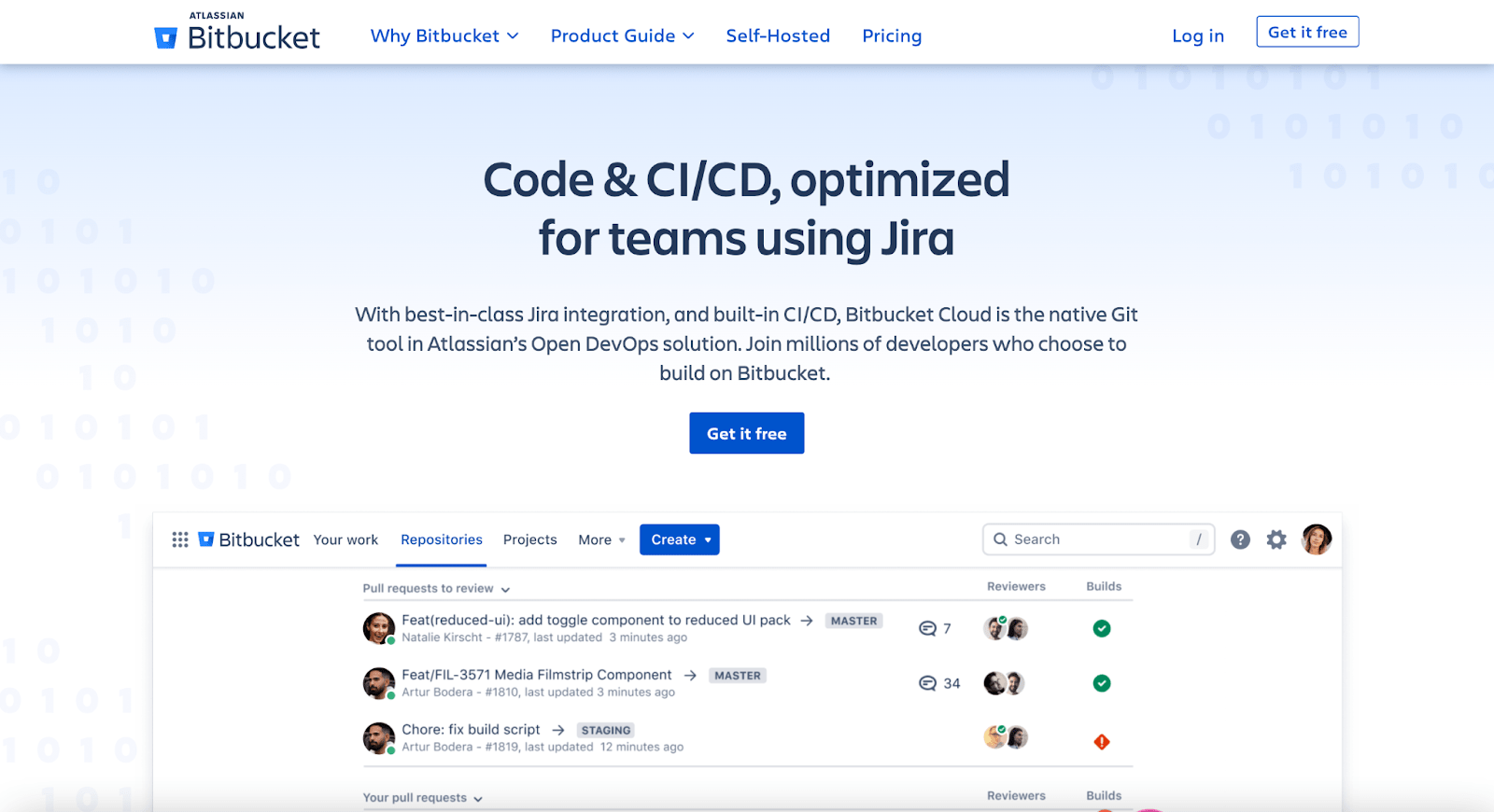Image resolution: width=1494 pixels, height=812 pixels.
Task: Click reviewer avatars for Feat(reduced-ui) row
Action: pyautogui.click(x=1006, y=628)
